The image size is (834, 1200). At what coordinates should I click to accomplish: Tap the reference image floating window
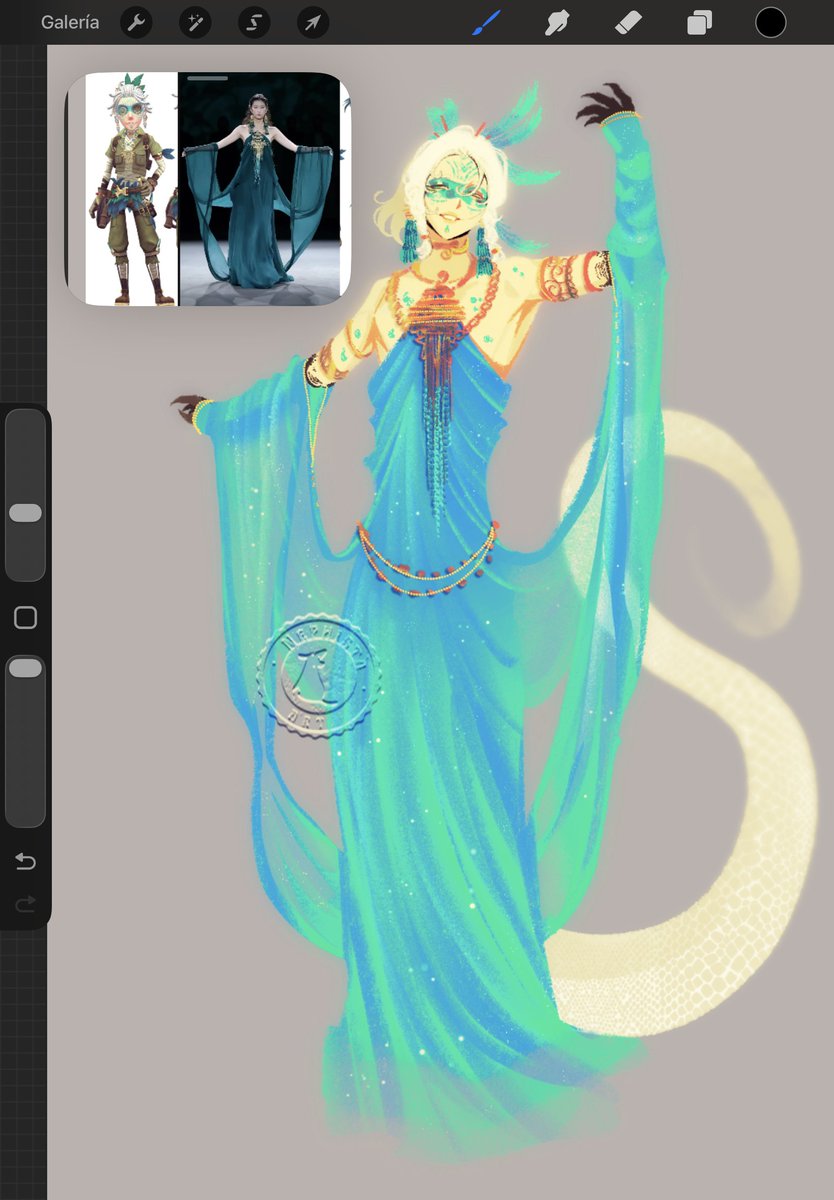208,189
